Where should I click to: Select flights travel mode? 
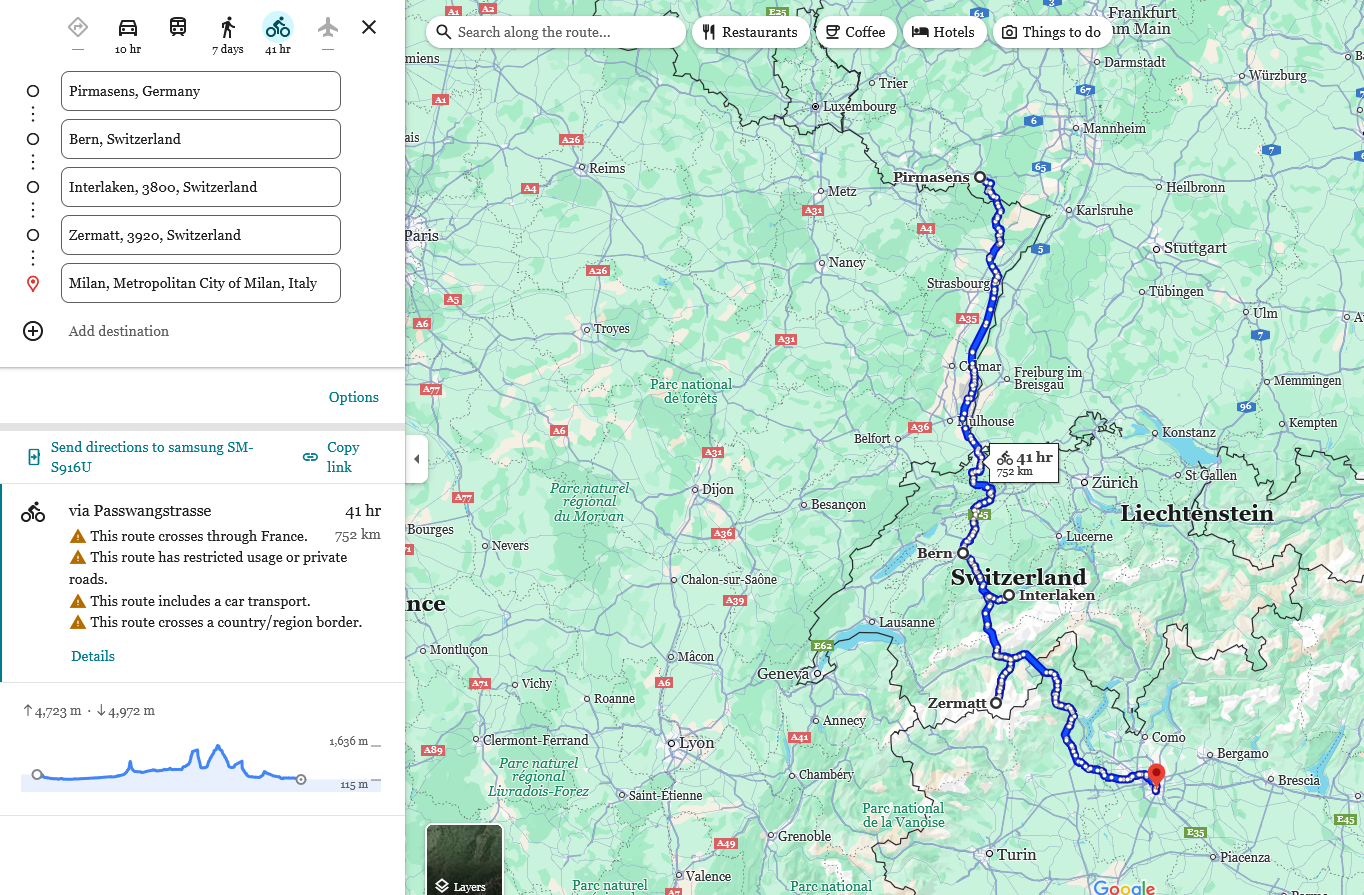click(x=328, y=27)
